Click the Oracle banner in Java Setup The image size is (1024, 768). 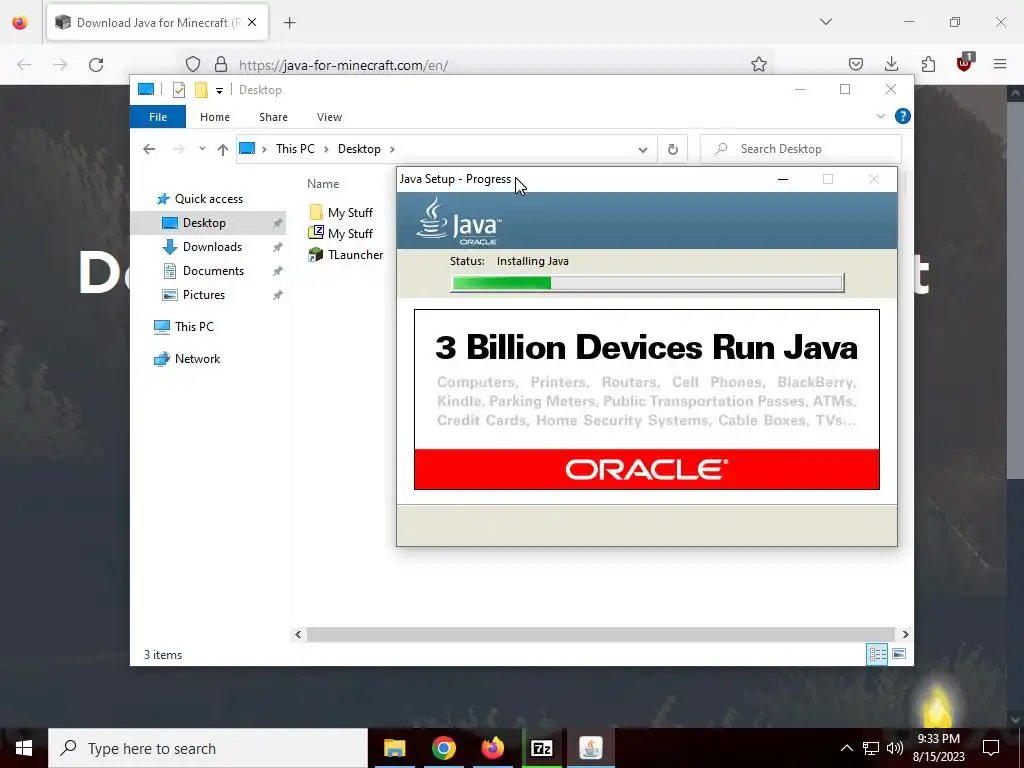(x=647, y=470)
